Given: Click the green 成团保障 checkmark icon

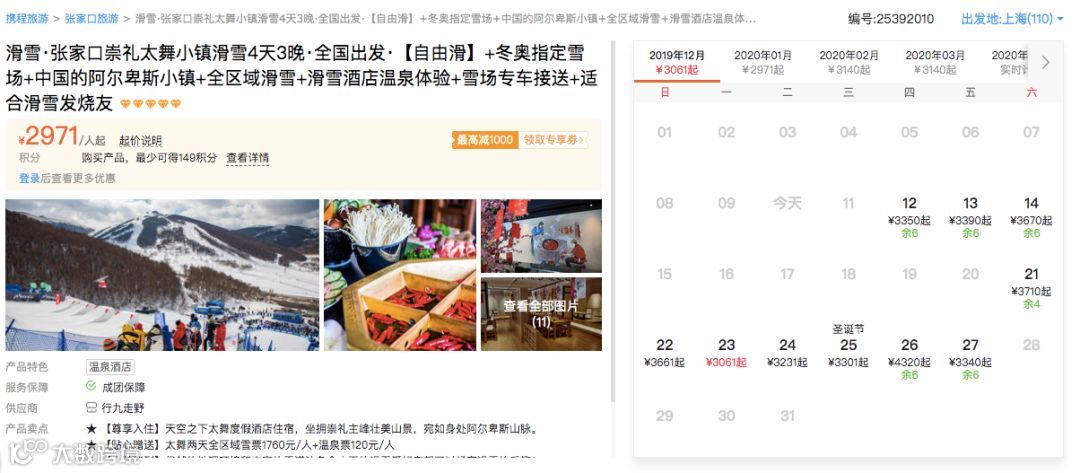Looking at the screenshot, I should [x=91, y=386].
